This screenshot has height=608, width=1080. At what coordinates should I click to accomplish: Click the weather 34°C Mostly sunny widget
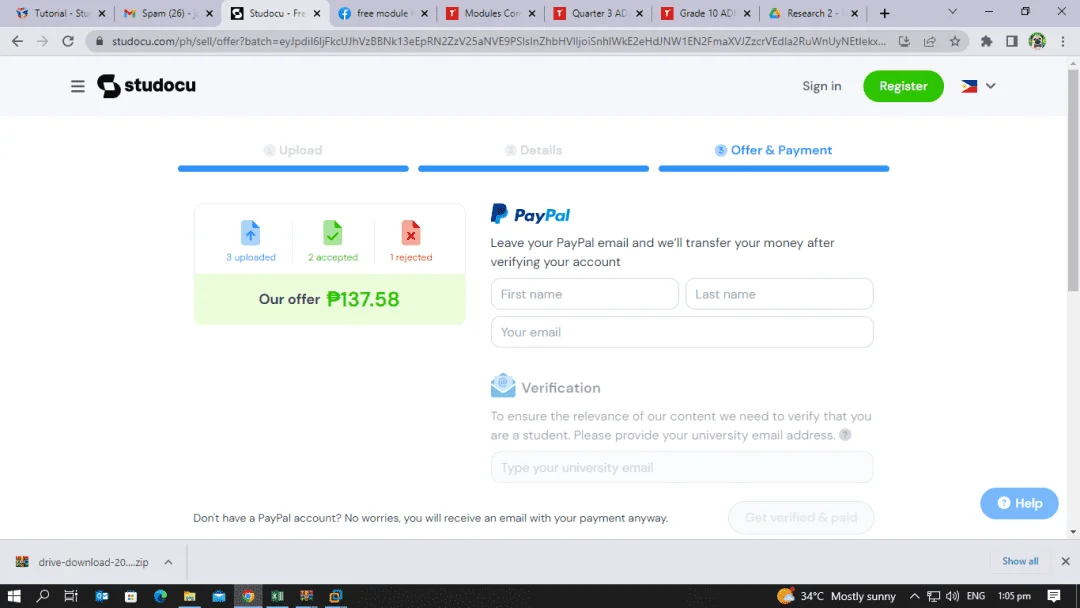836,596
